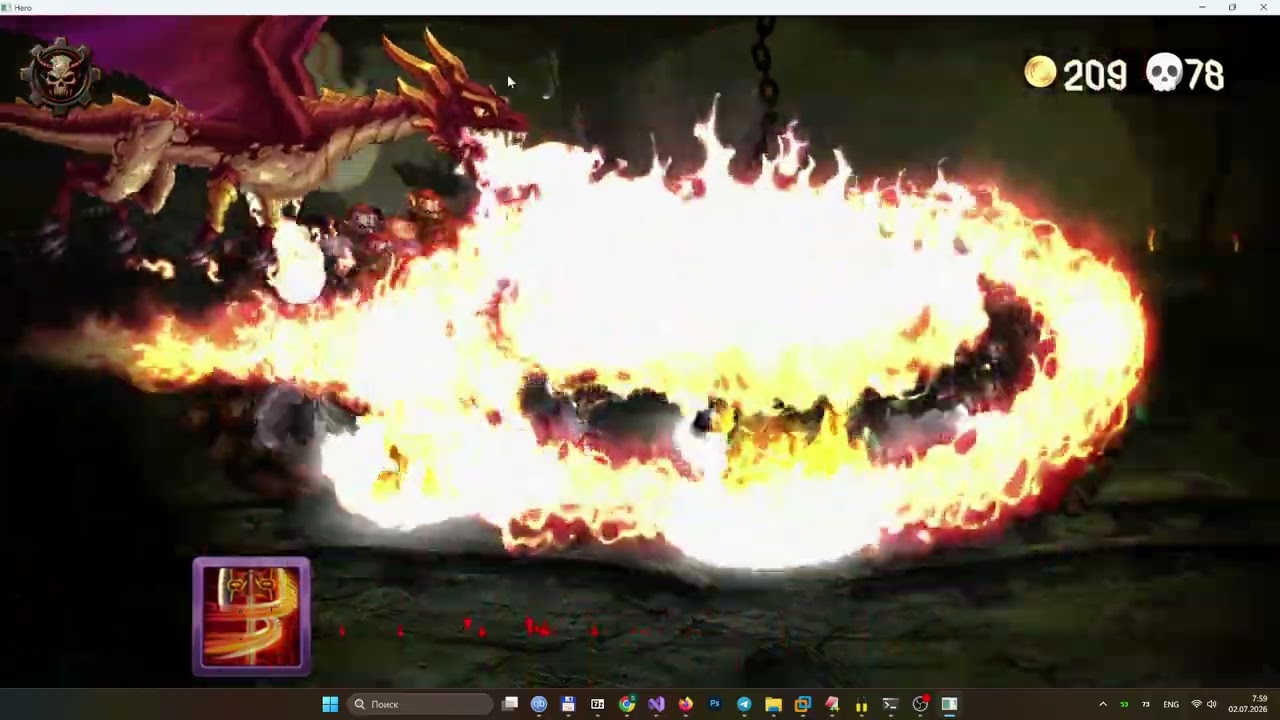This screenshot has width=1280, height=720.
Task: Open the volume speaker tray icon
Action: [1212, 704]
